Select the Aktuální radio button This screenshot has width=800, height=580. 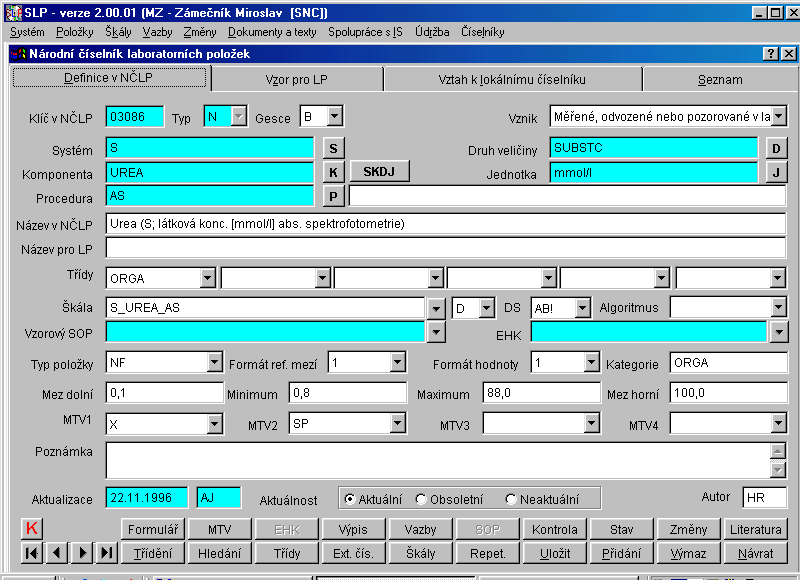click(x=348, y=499)
